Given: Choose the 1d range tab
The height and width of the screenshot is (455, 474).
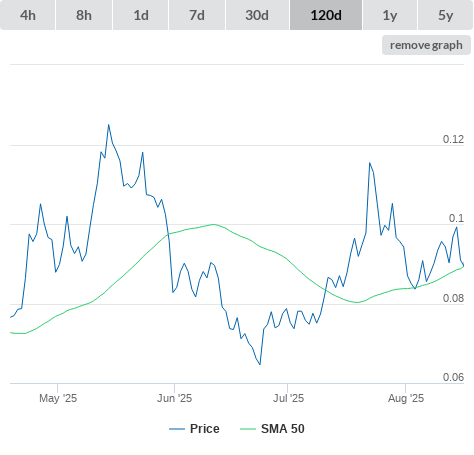Looking at the screenshot, I should pyautogui.click(x=141, y=15).
